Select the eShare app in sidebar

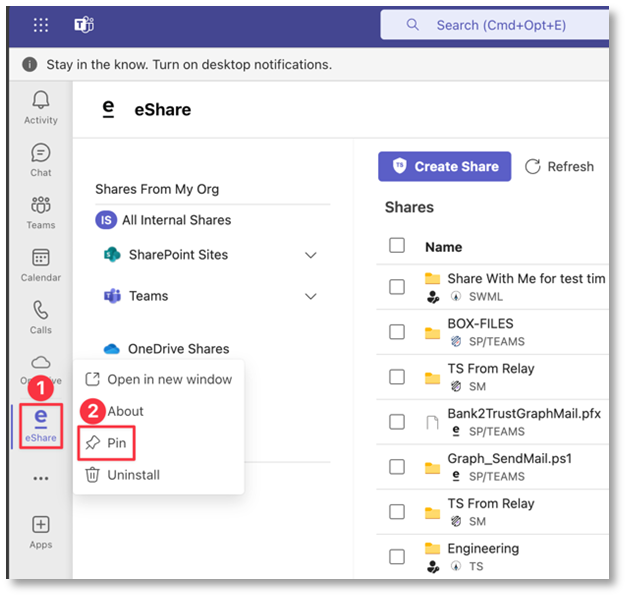[x=41, y=426]
